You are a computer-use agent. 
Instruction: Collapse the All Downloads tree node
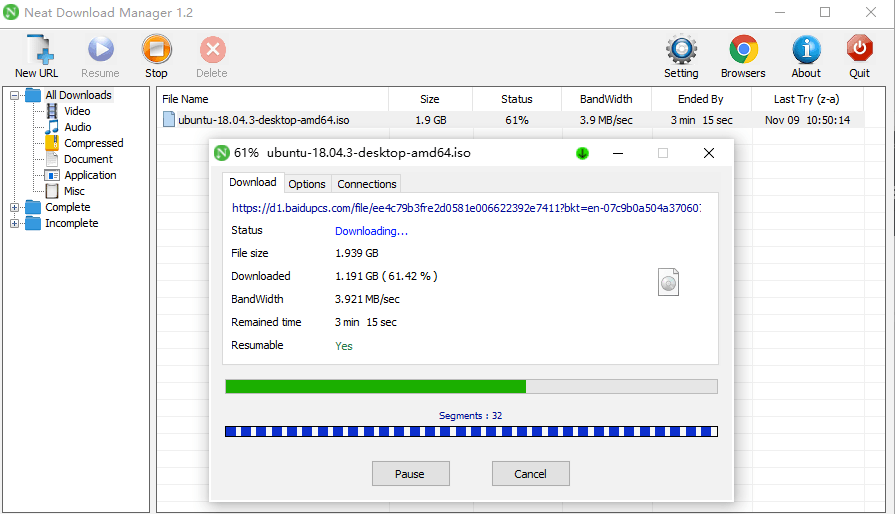point(14,95)
